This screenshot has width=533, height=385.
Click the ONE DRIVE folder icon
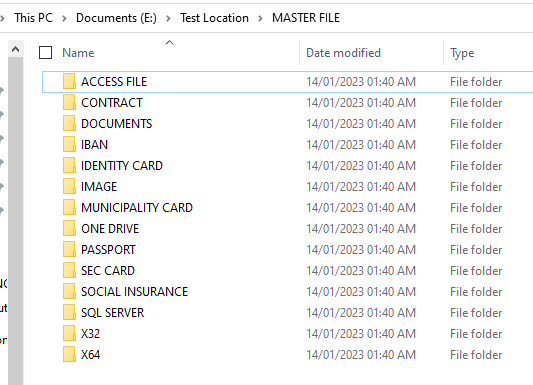pyautogui.click(x=69, y=229)
